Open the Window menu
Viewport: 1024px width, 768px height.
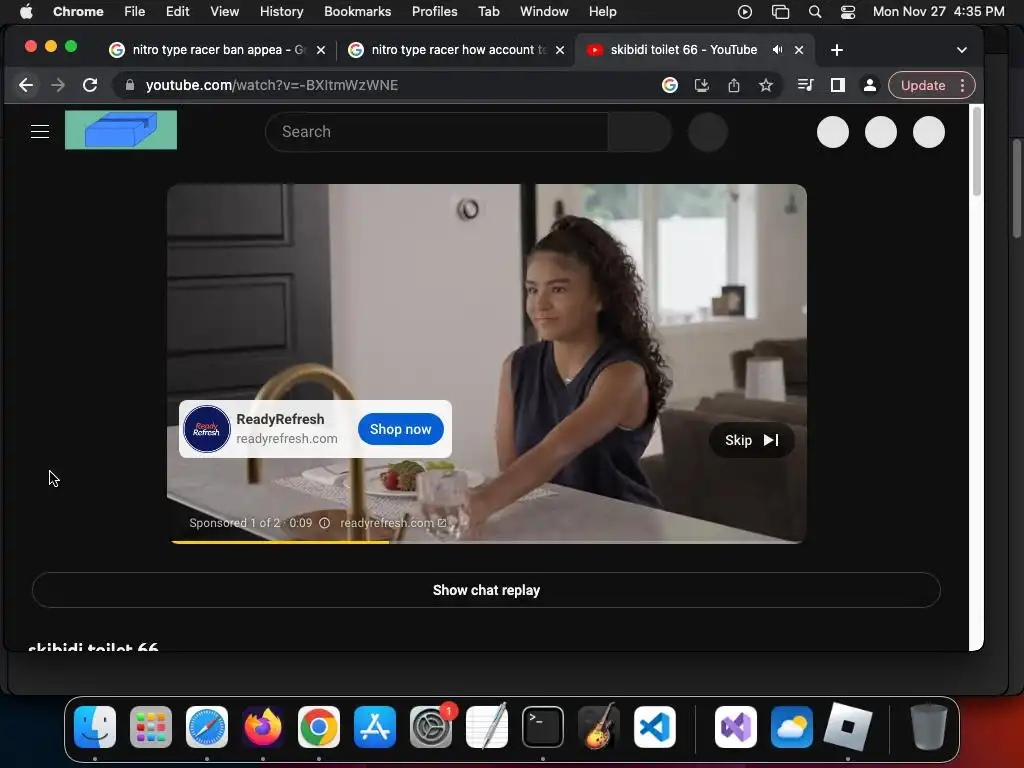coord(544,11)
